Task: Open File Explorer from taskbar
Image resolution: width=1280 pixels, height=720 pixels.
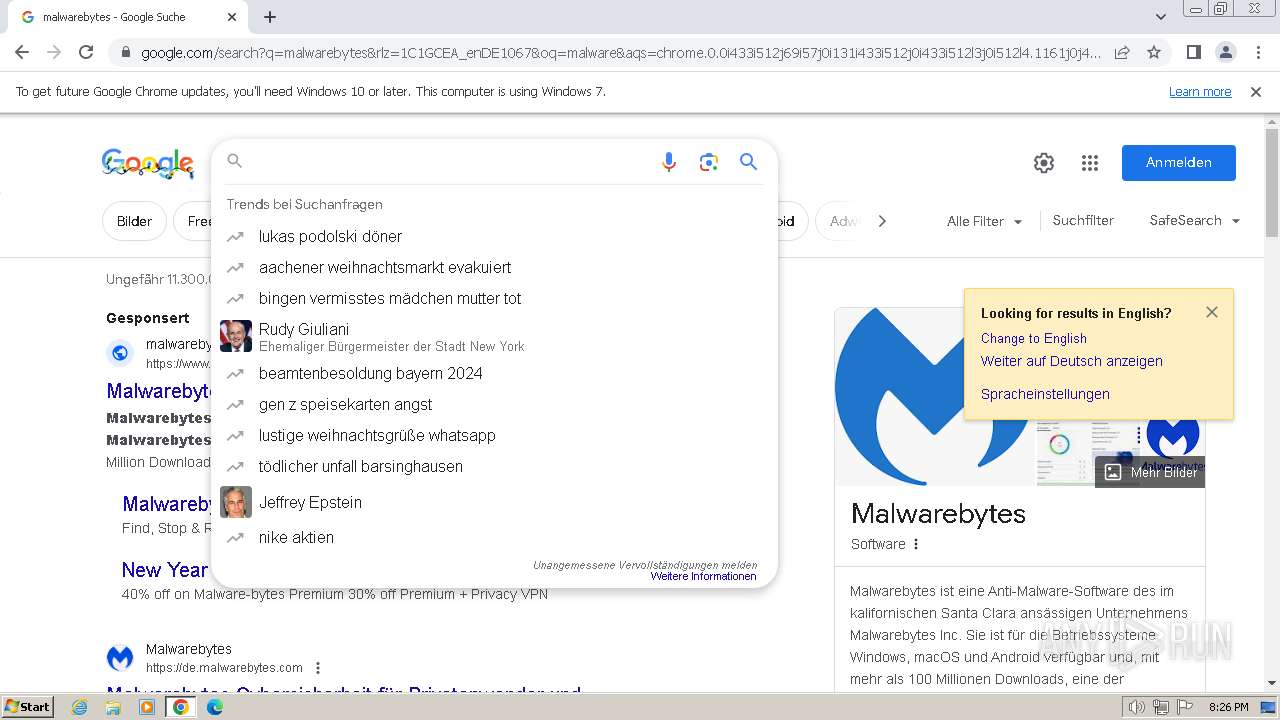Action: tap(113, 707)
